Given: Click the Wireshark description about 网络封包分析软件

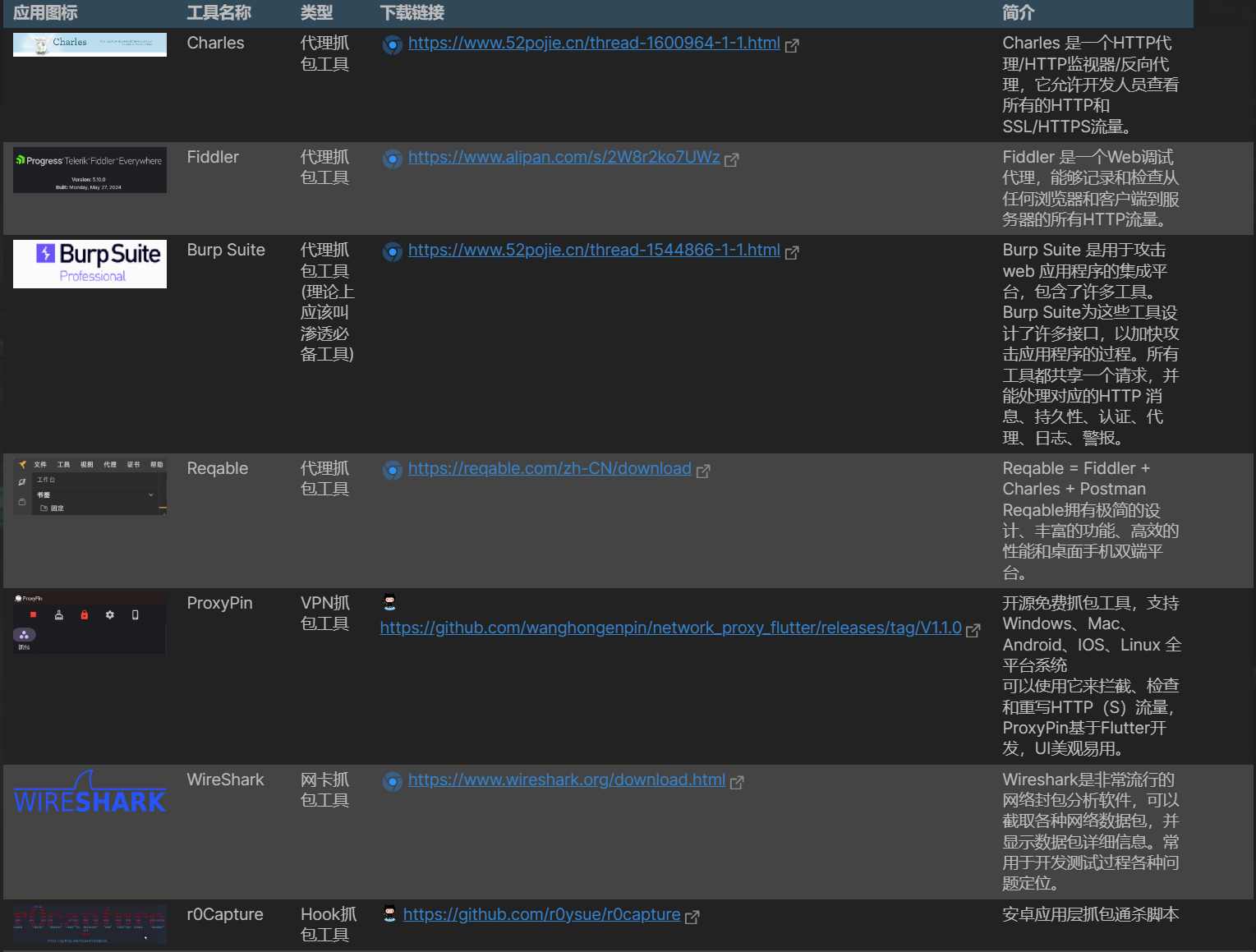Looking at the screenshot, I should 1091,832.
